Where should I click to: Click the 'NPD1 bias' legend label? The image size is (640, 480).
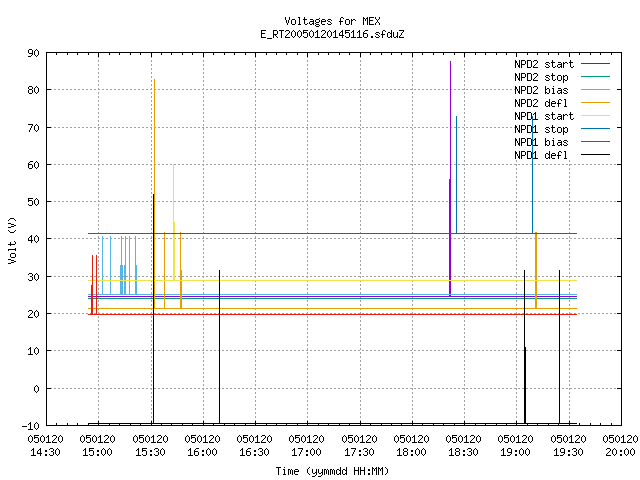click(541, 142)
